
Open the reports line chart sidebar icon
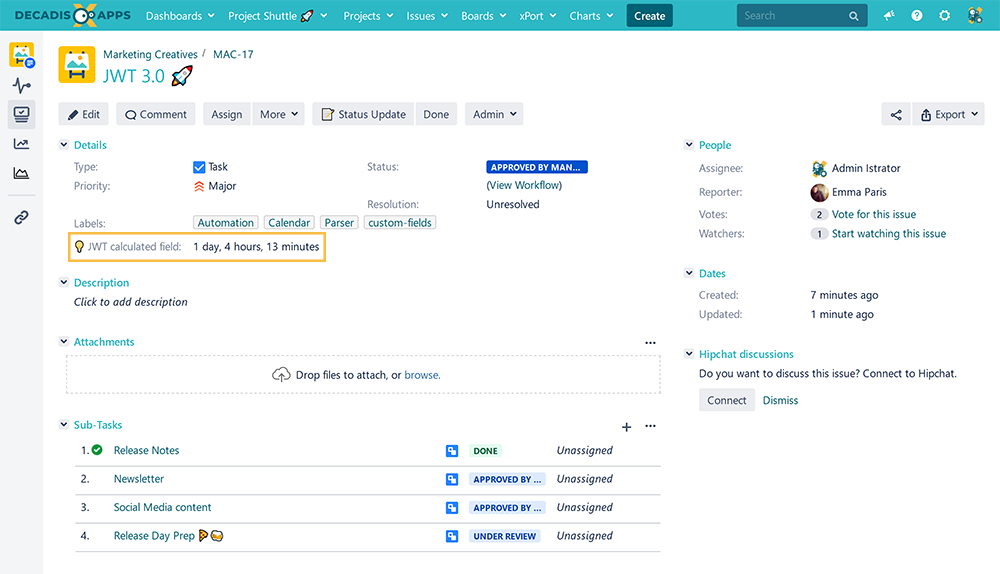pos(22,144)
